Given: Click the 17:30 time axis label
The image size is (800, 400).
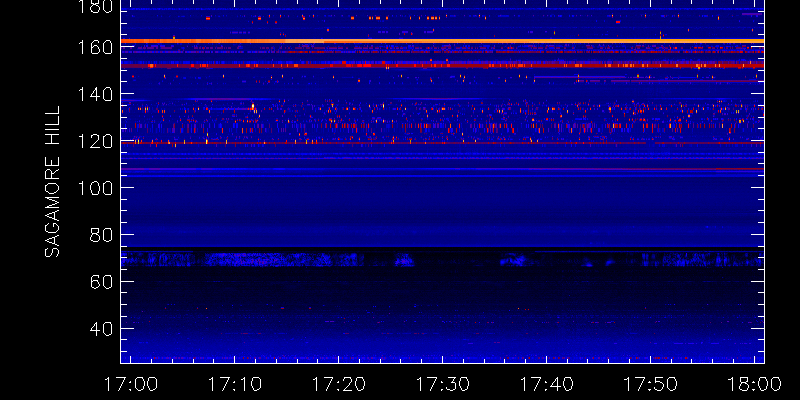Looking at the screenshot, I should pyautogui.click(x=442, y=384).
